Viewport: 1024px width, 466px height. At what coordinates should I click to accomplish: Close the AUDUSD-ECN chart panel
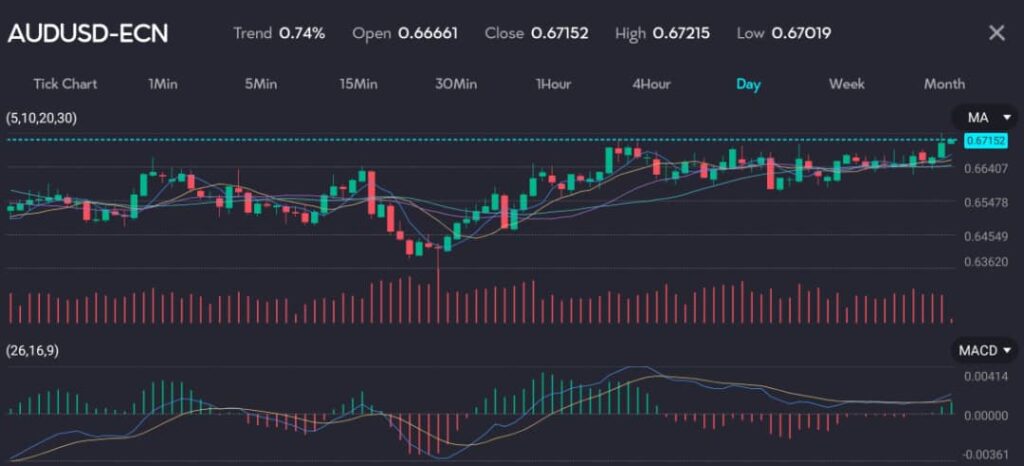coord(996,33)
